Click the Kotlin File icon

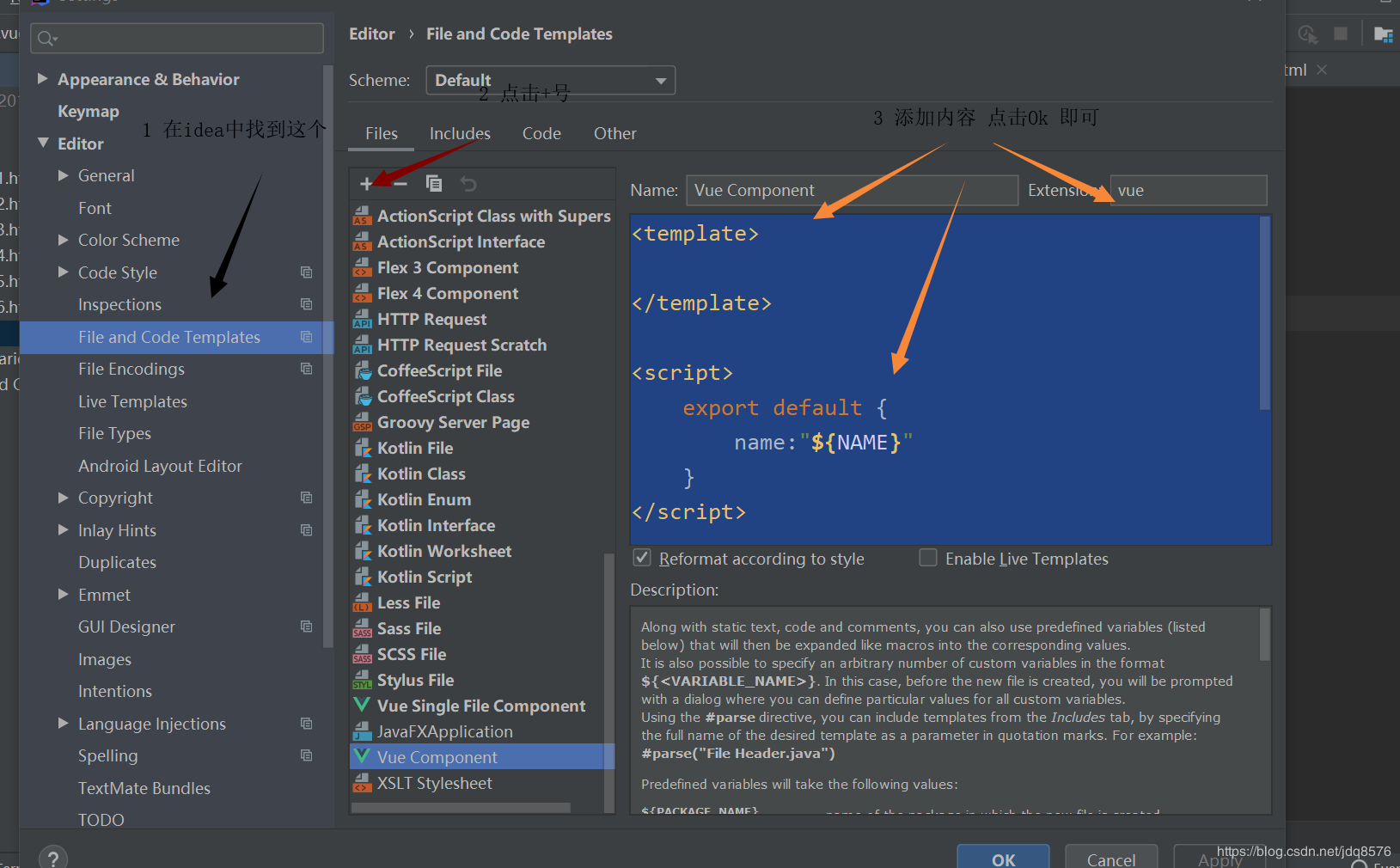(x=363, y=449)
